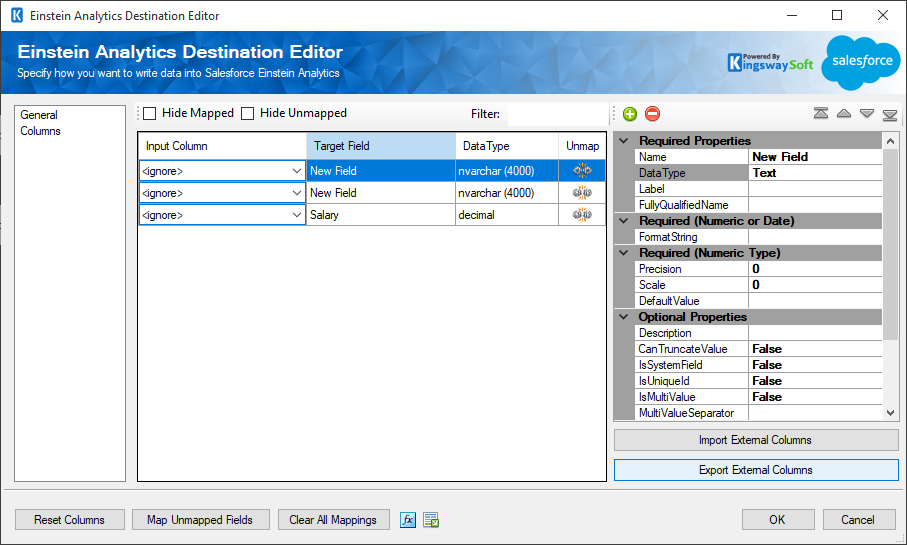Edit the Scale property value
Screen dimensions: 907x545
(x=815, y=285)
